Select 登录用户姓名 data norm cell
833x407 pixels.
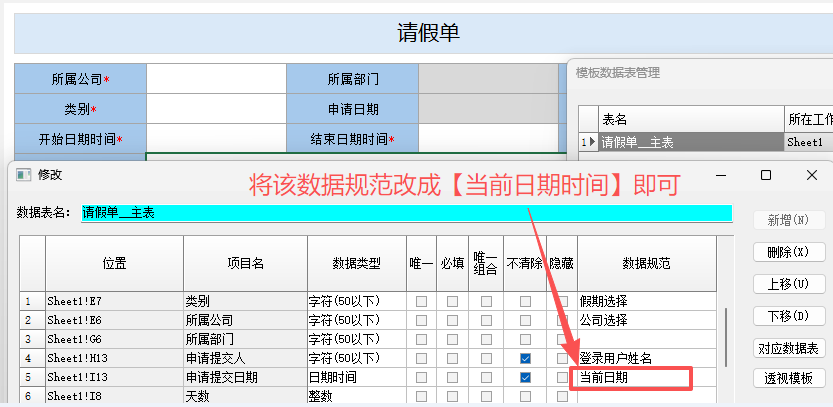[x=647, y=358]
